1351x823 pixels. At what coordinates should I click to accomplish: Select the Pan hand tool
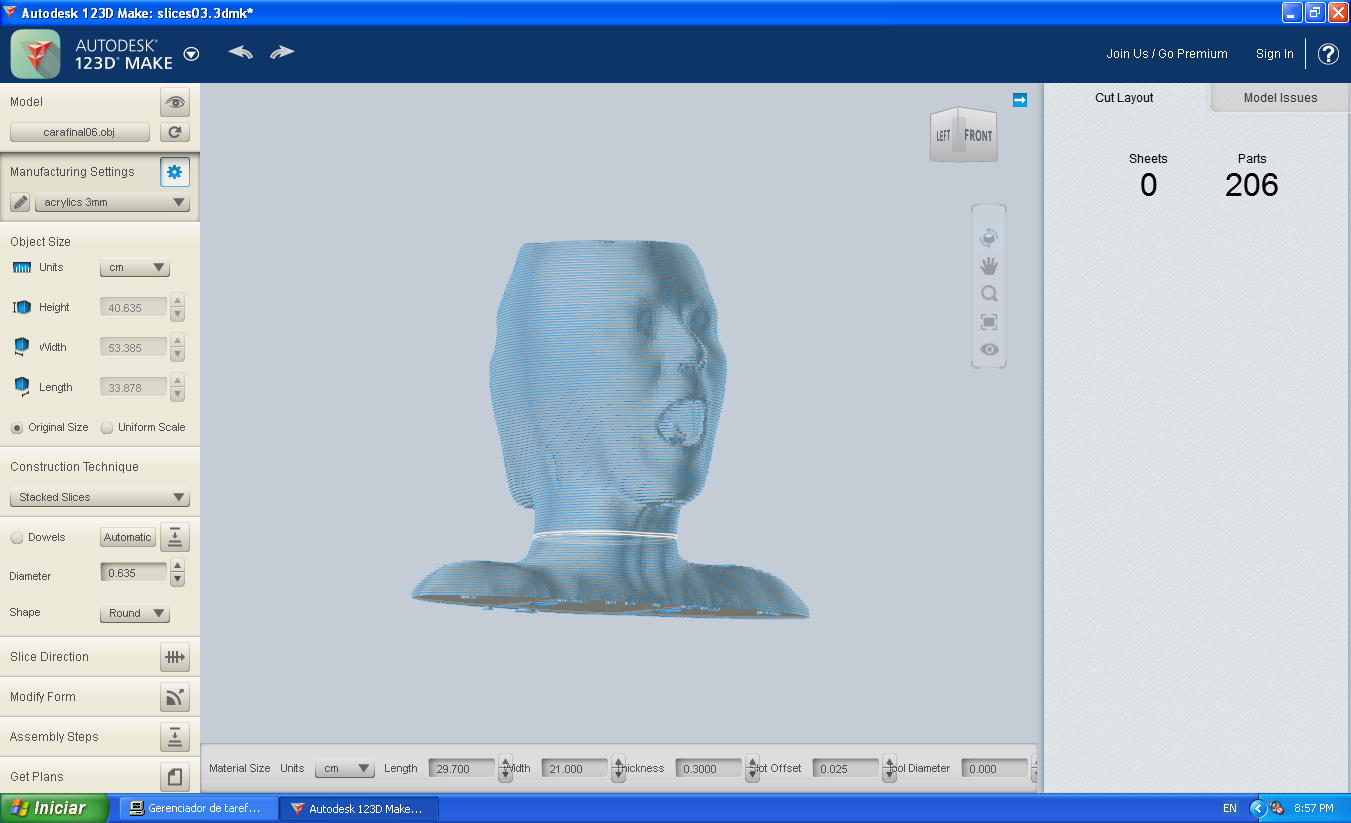[x=989, y=266]
